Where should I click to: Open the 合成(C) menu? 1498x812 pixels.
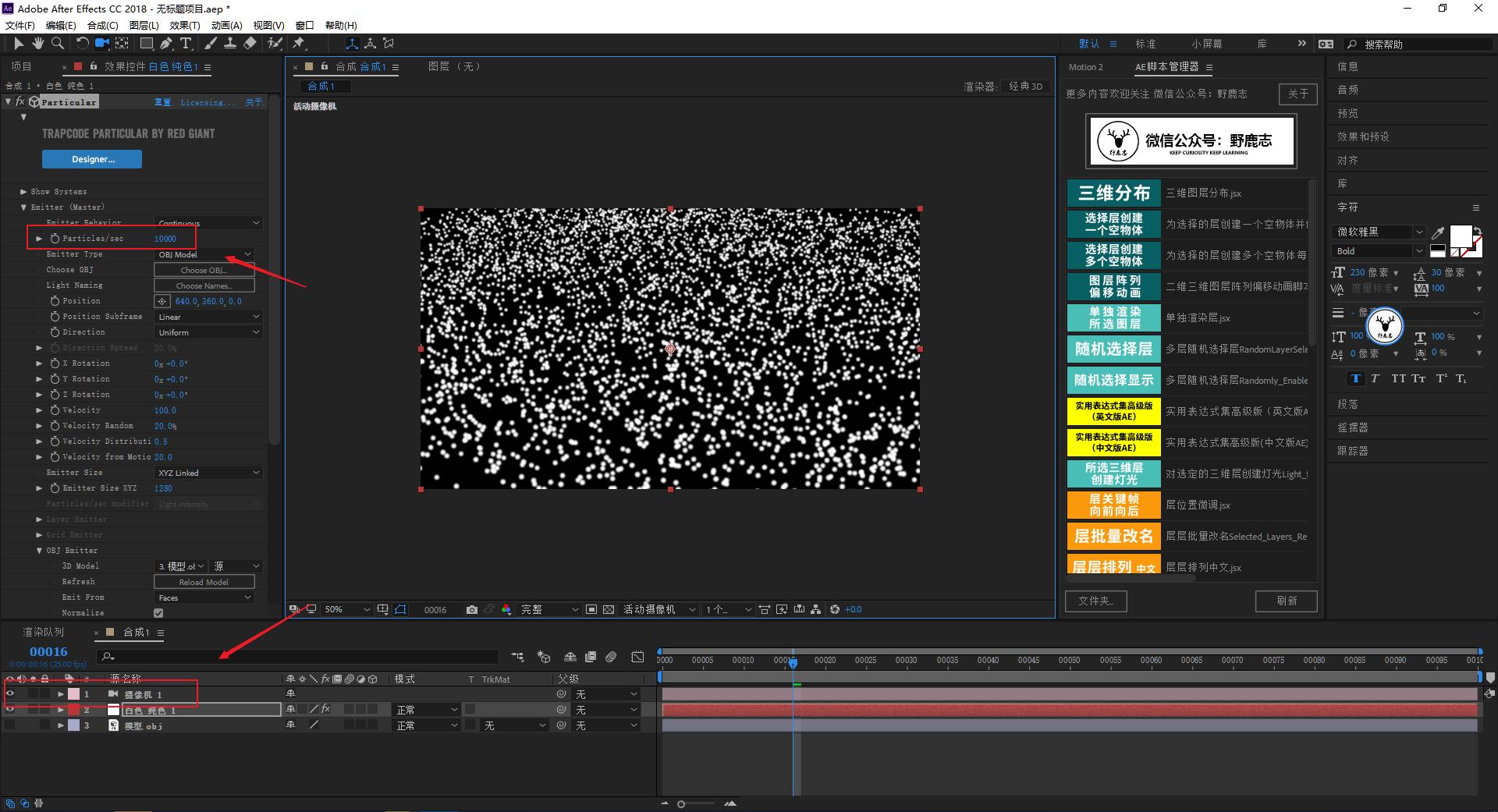(x=102, y=26)
